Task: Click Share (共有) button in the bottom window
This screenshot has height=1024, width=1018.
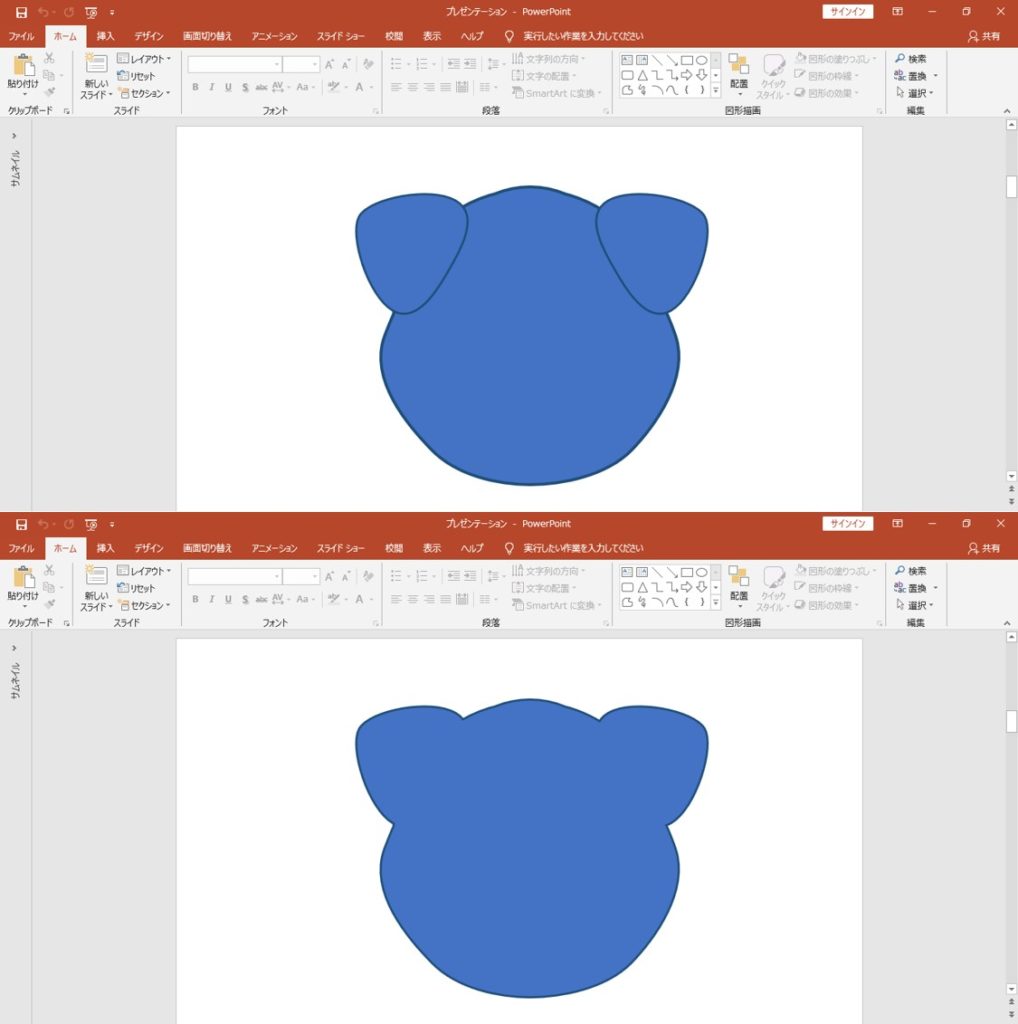Action: pos(984,548)
